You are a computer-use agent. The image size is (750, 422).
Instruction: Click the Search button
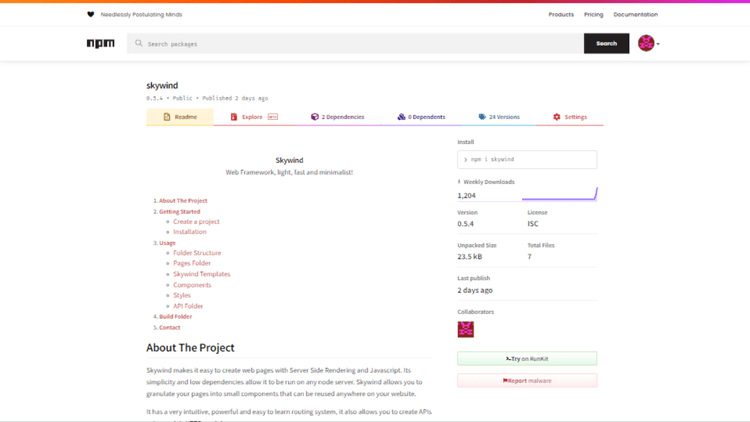pos(607,44)
